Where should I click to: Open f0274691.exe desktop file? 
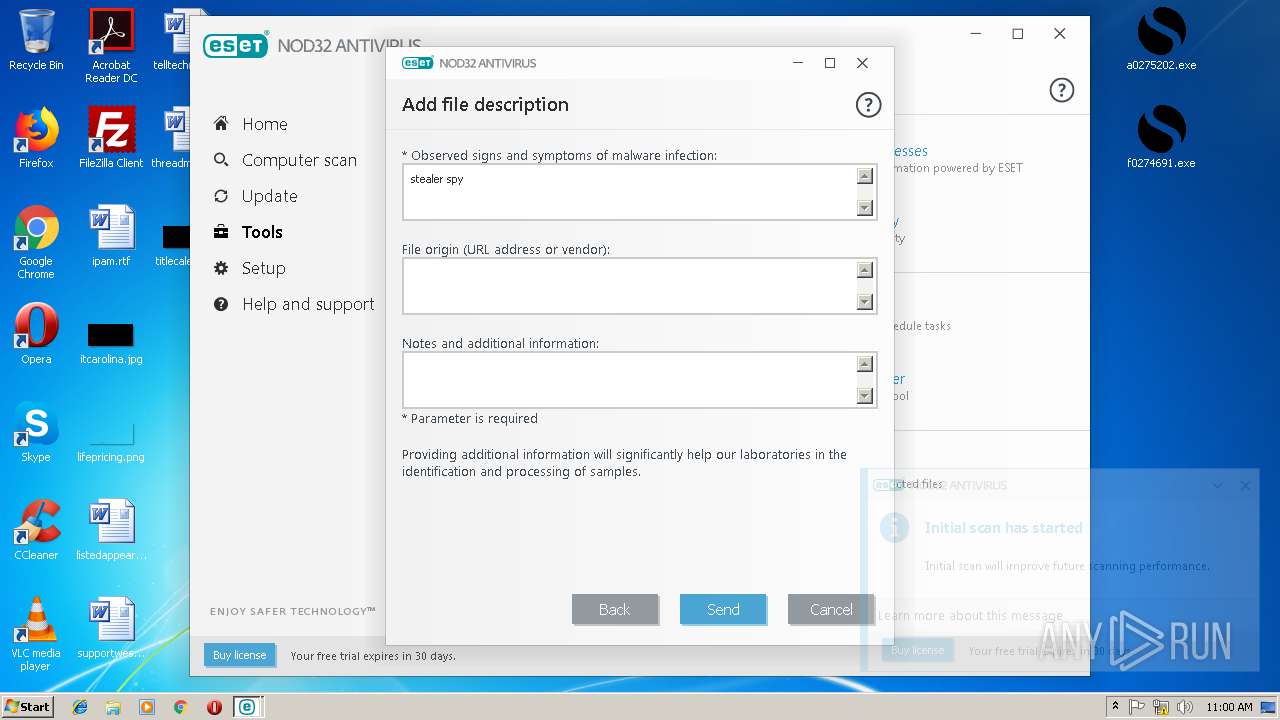[x=1161, y=137]
